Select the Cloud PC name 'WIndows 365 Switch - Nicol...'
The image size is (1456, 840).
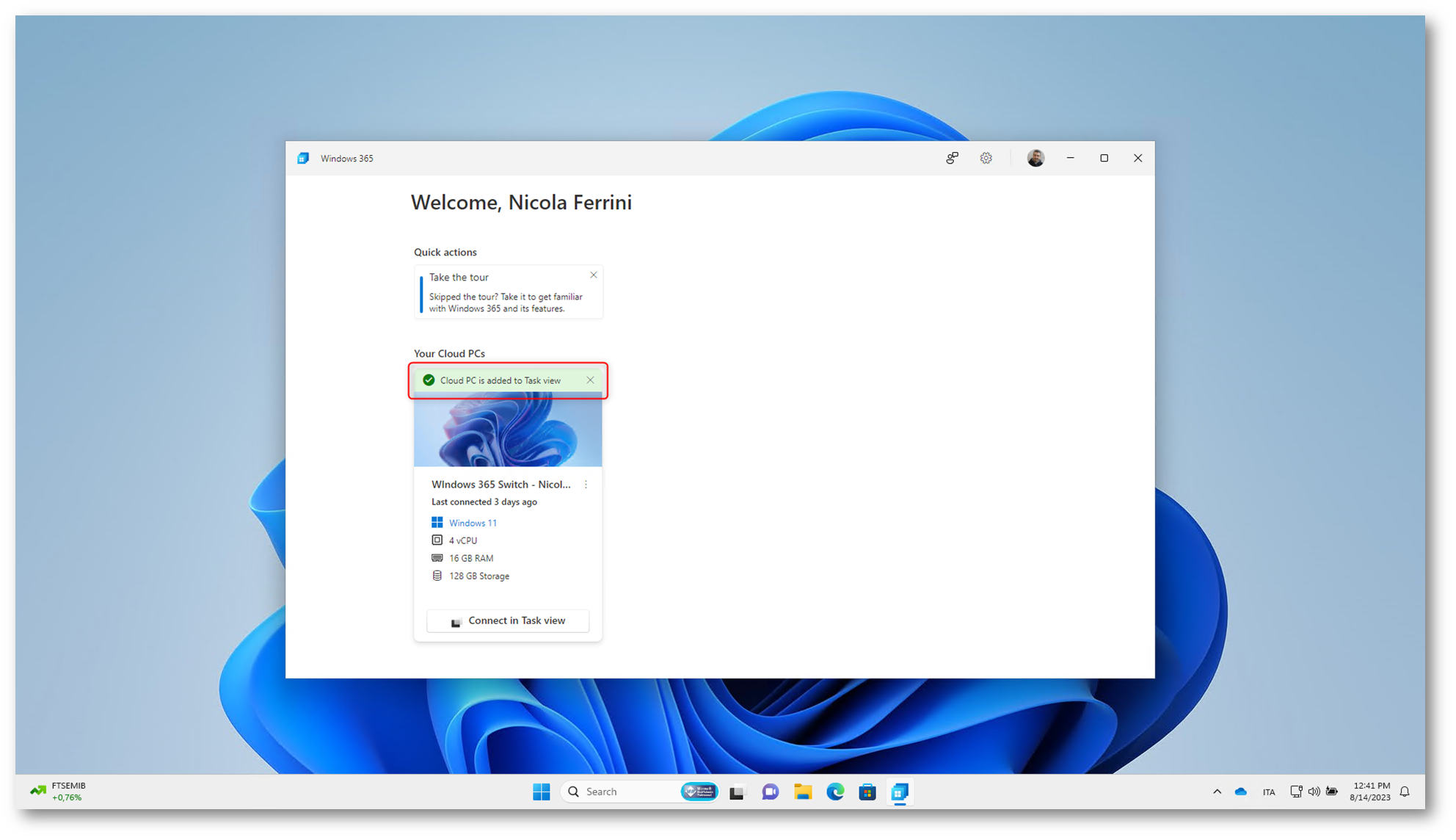click(x=501, y=485)
